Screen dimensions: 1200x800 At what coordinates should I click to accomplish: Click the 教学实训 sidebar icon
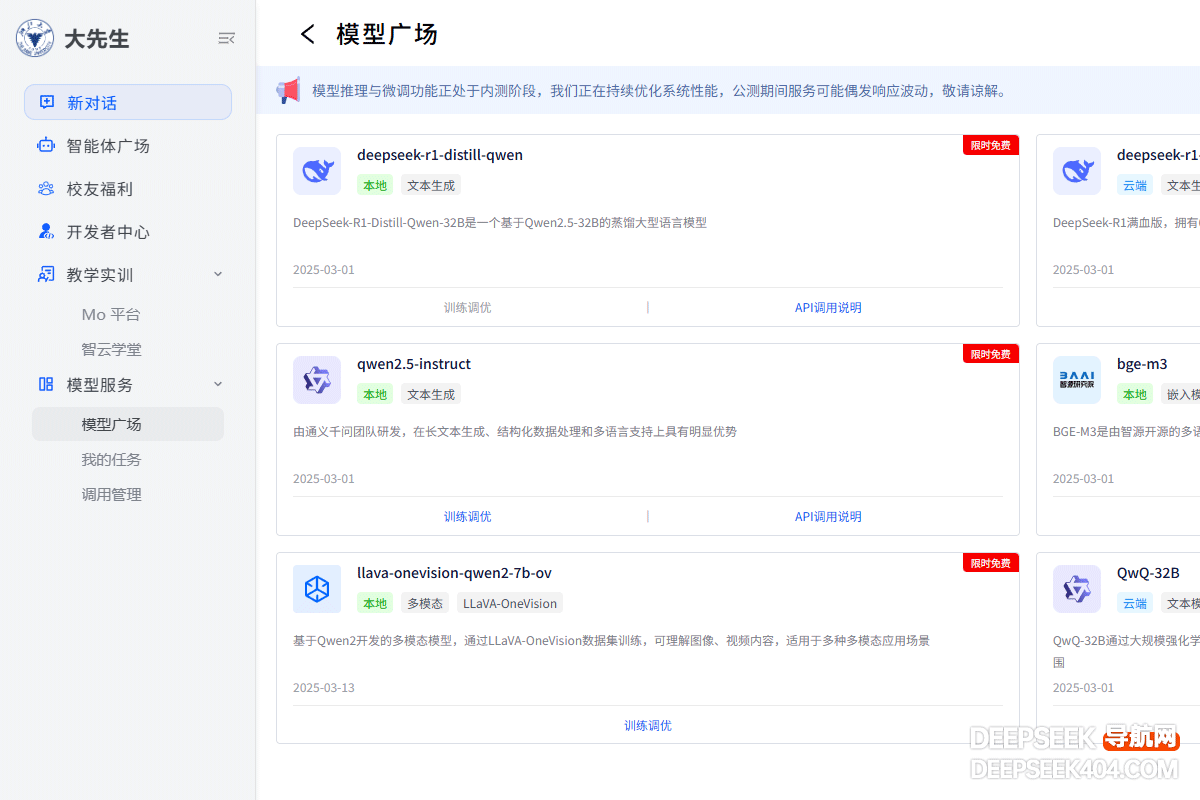coord(46,274)
